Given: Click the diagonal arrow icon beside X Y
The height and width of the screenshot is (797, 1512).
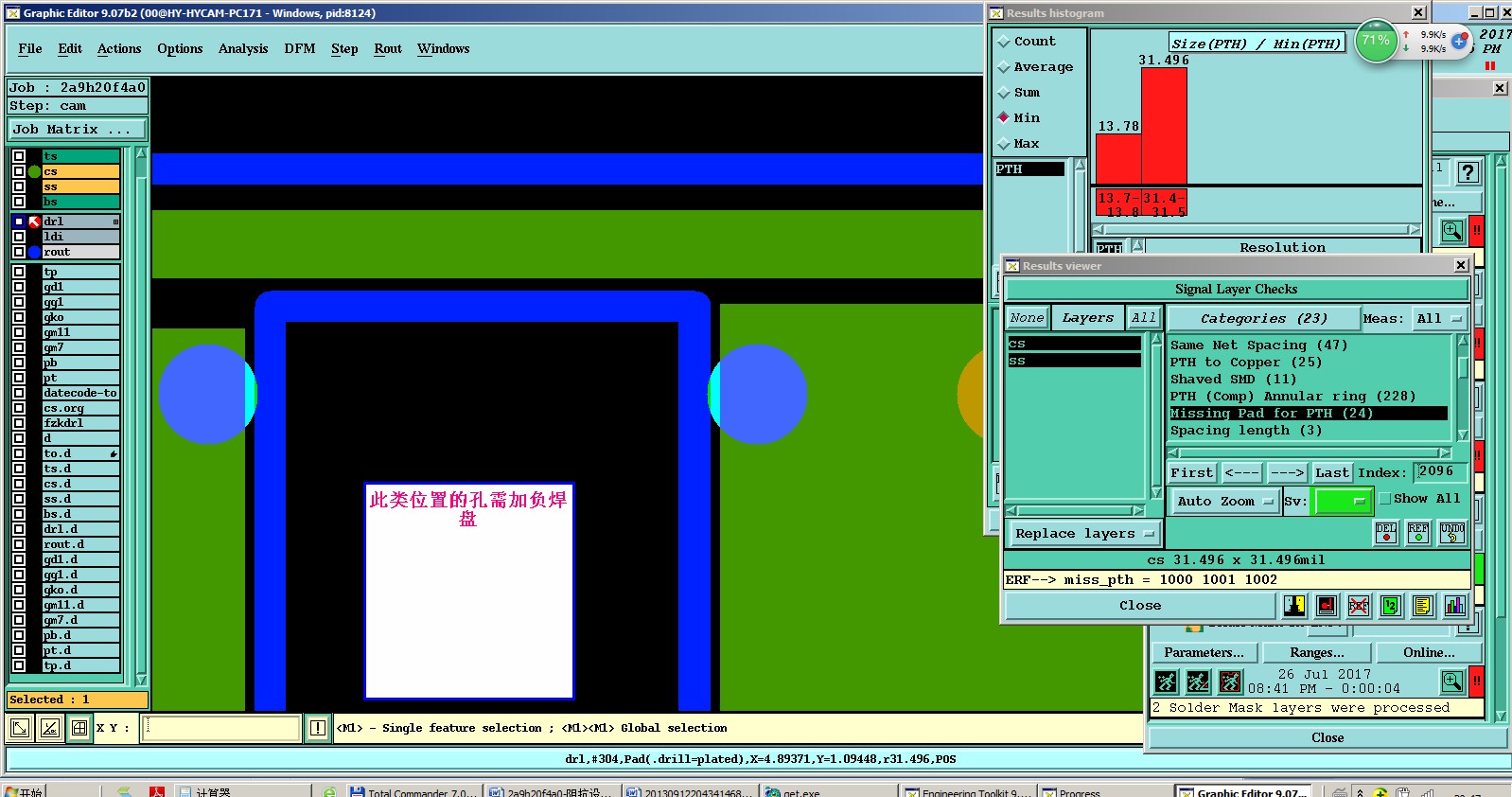Looking at the screenshot, I should (x=20, y=728).
